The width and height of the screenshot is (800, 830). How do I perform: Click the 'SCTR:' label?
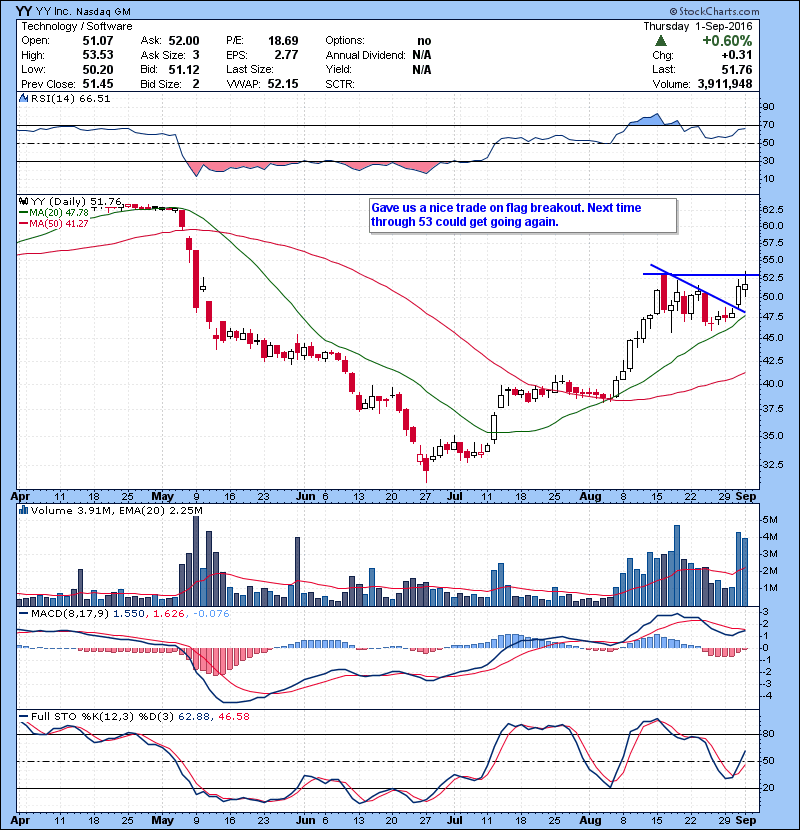[x=340, y=84]
